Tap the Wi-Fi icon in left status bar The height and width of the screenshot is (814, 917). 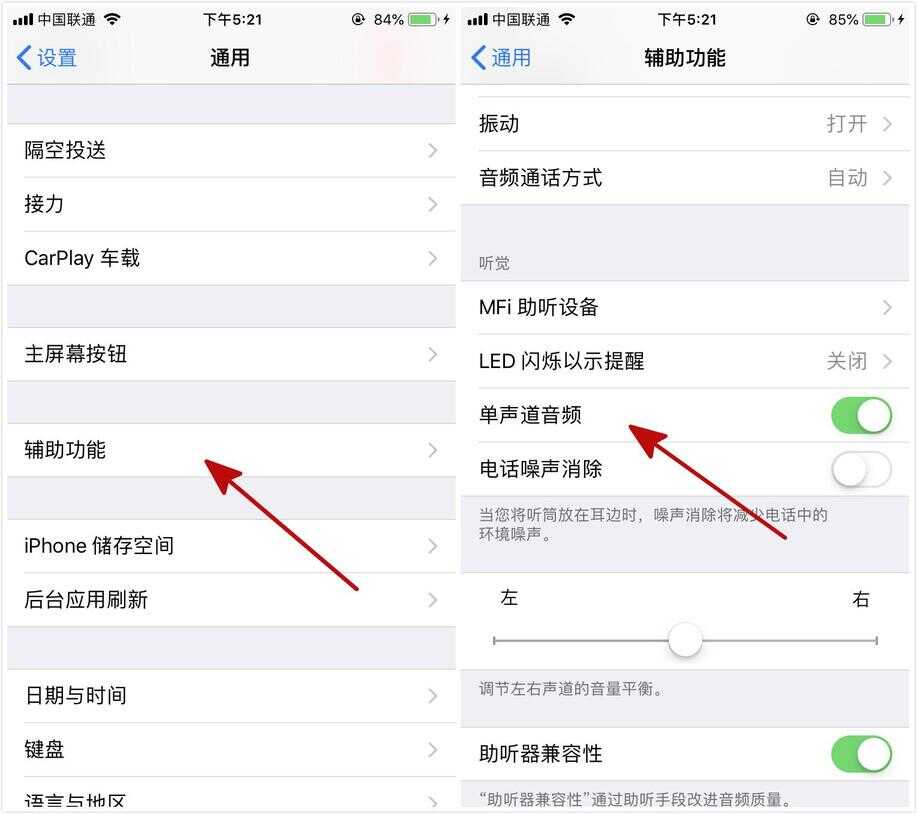click(112, 19)
